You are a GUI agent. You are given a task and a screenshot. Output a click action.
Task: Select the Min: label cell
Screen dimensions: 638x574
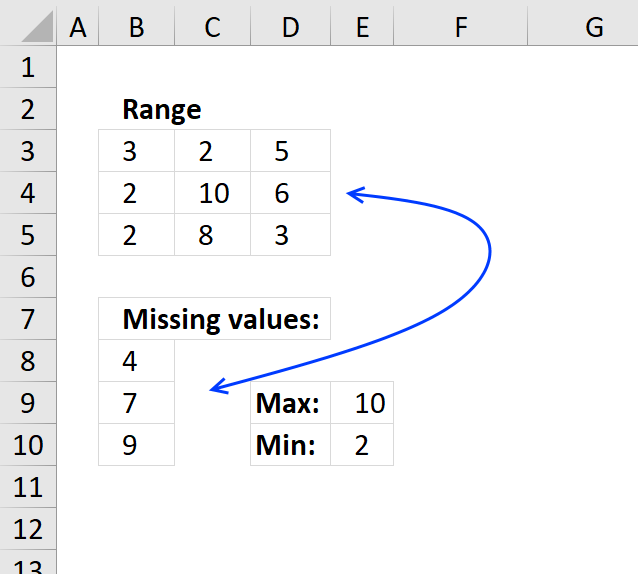[291, 445]
